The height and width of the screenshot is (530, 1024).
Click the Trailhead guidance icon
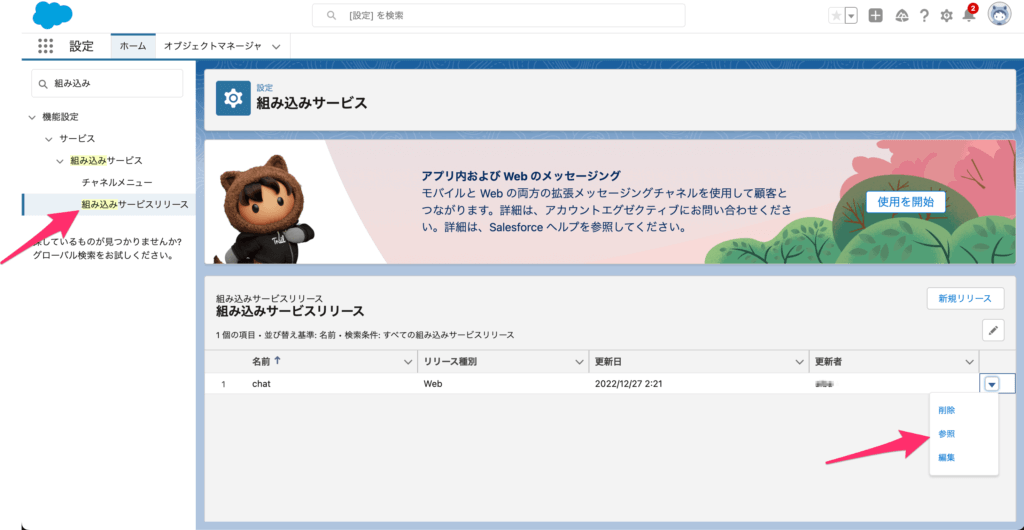click(x=902, y=16)
